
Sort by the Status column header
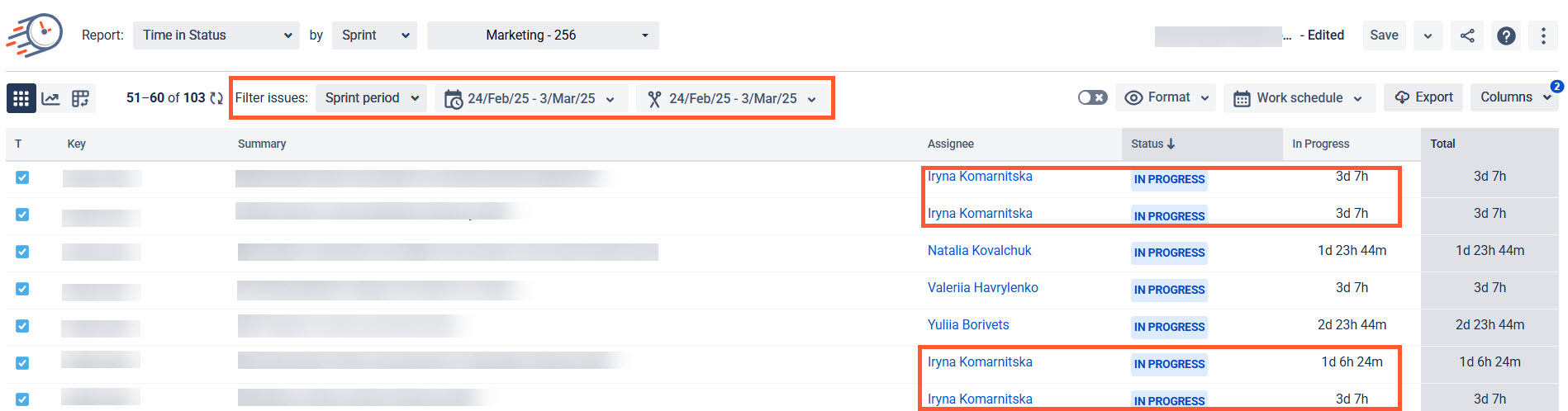coord(1201,144)
